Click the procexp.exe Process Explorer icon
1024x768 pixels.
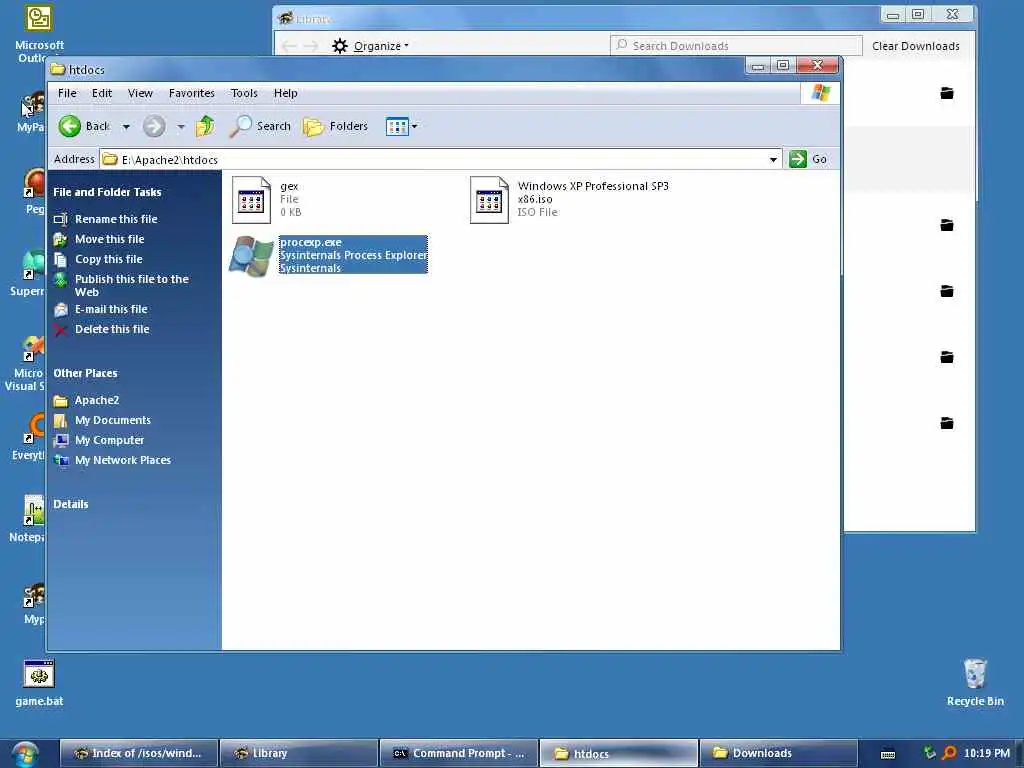(251, 256)
